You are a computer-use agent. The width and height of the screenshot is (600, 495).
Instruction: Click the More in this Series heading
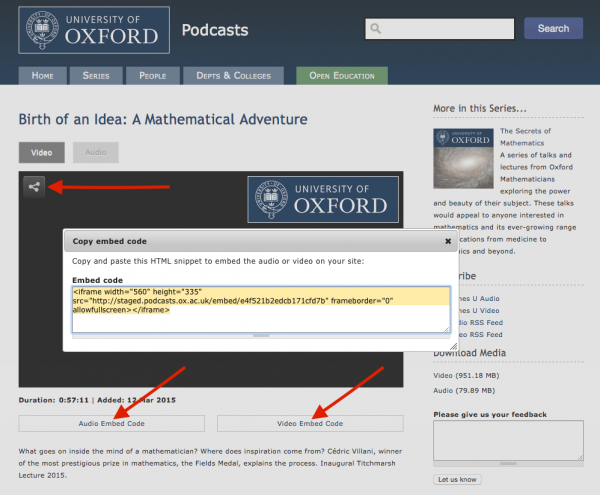pyautogui.click(x=480, y=109)
